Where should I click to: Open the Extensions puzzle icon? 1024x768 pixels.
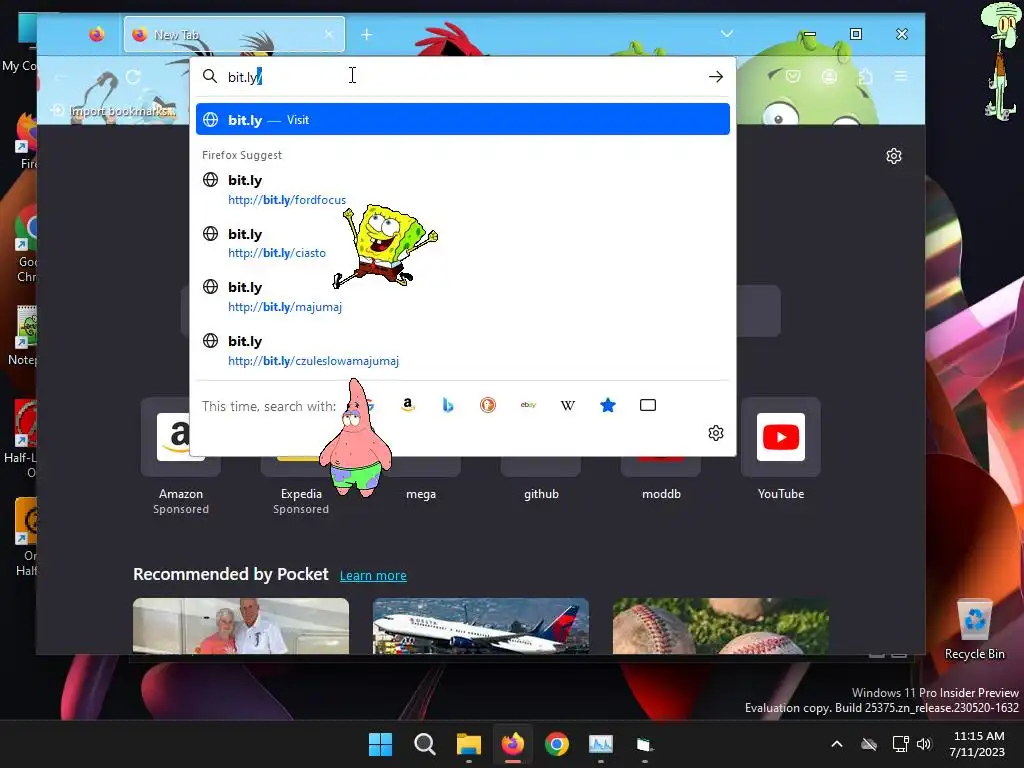(x=865, y=77)
